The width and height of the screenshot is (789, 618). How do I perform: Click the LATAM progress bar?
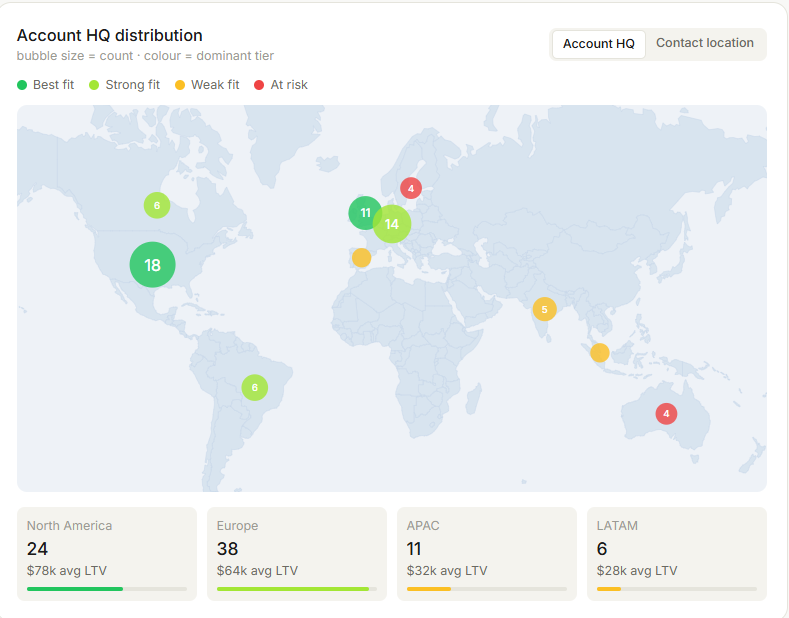click(x=677, y=589)
